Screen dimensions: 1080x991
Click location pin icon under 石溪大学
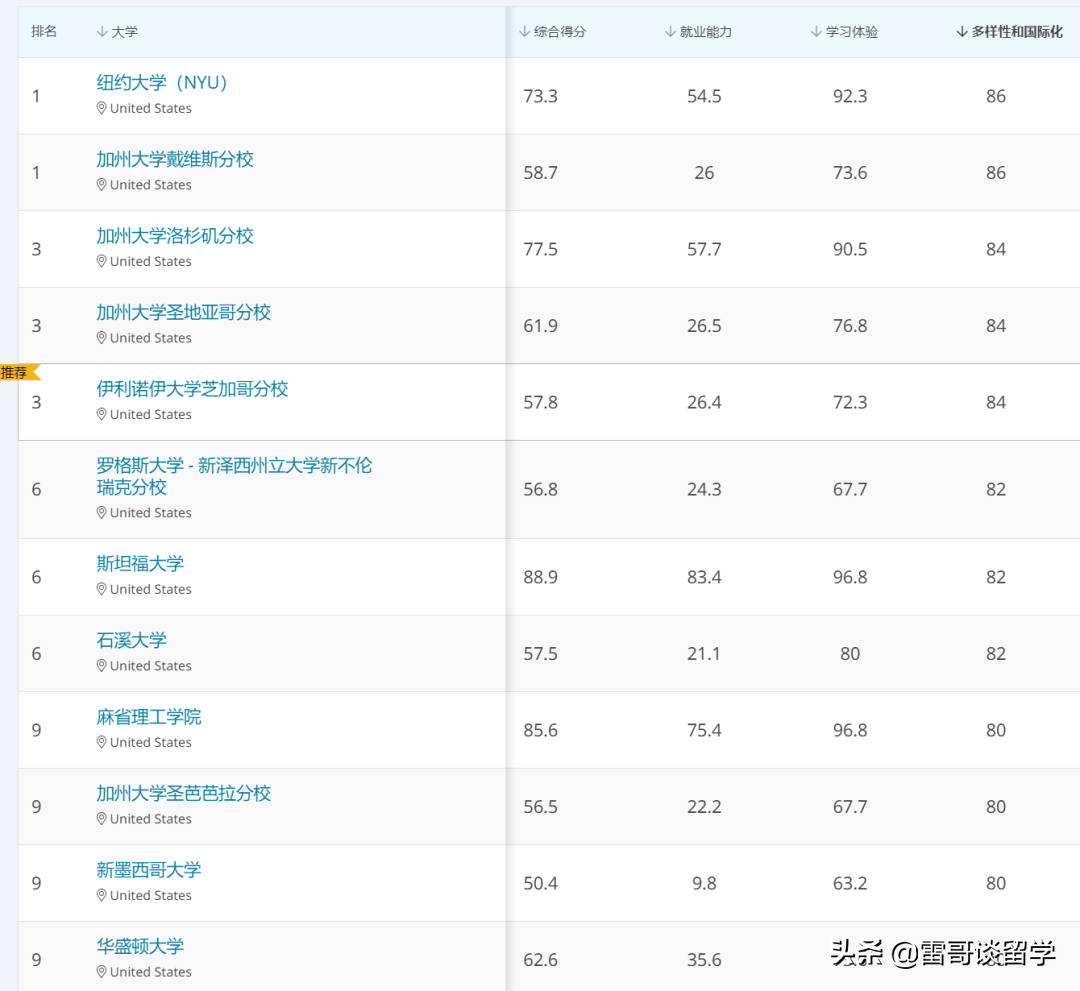(x=101, y=665)
